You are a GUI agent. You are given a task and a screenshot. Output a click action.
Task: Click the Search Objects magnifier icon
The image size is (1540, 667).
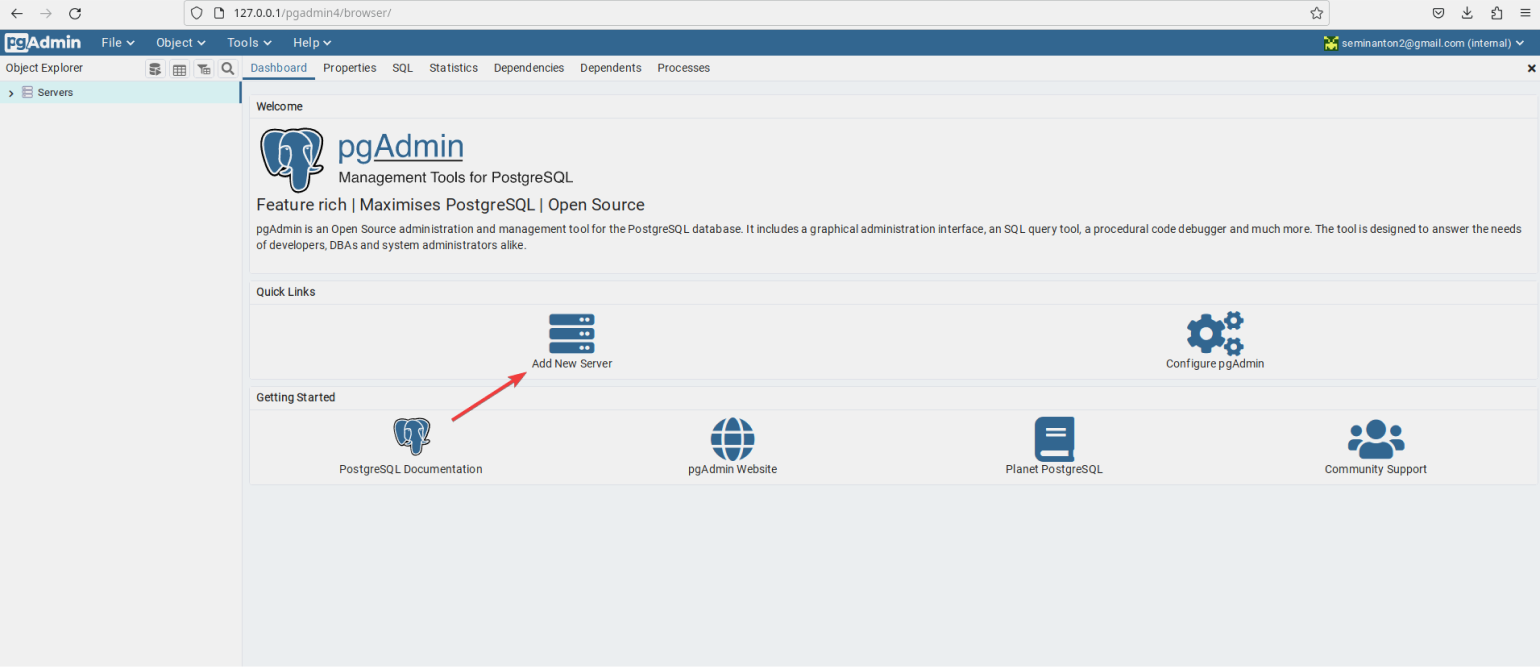pyautogui.click(x=228, y=69)
